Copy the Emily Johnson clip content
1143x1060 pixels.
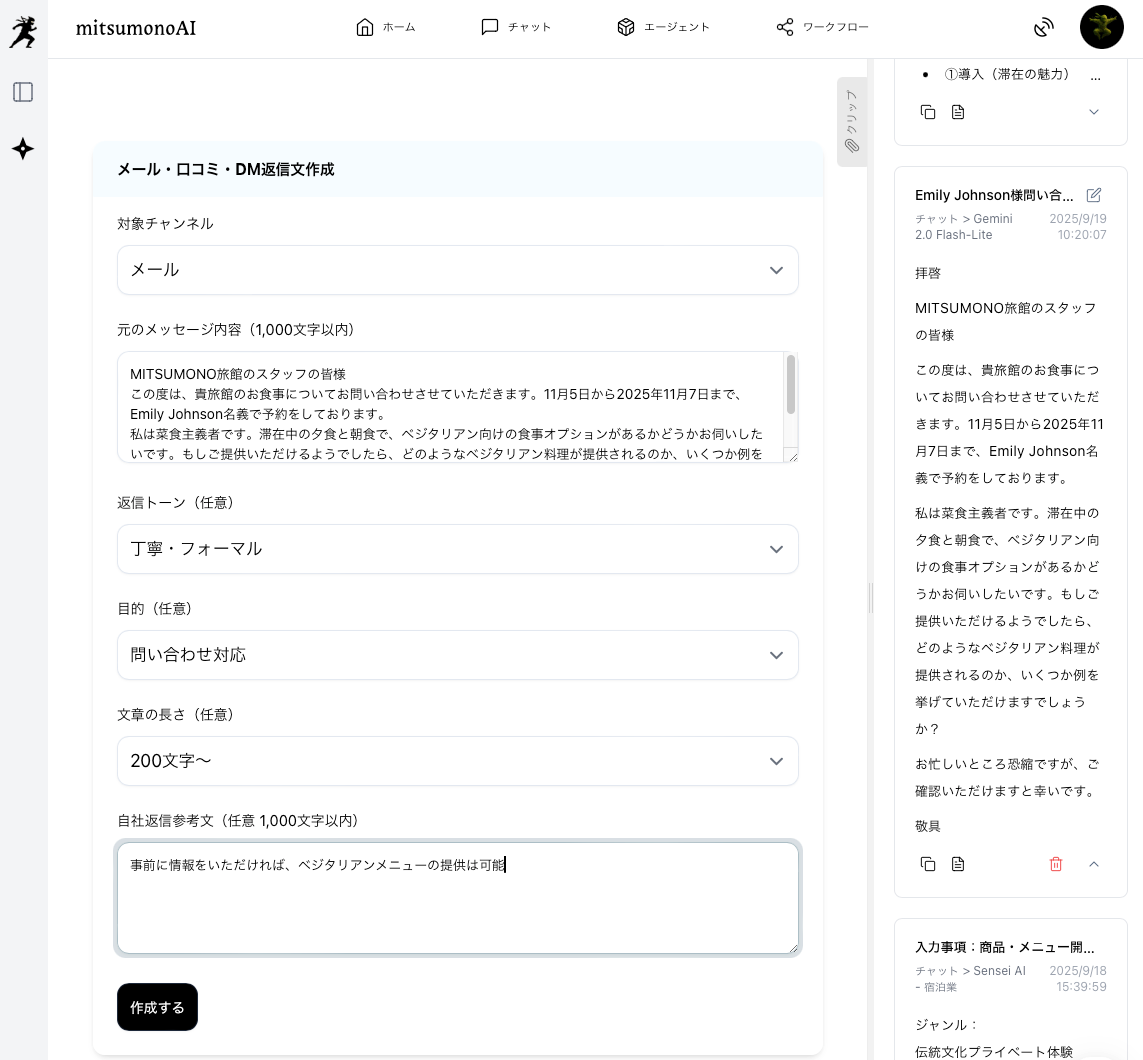pyautogui.click(x=928, y=864)
